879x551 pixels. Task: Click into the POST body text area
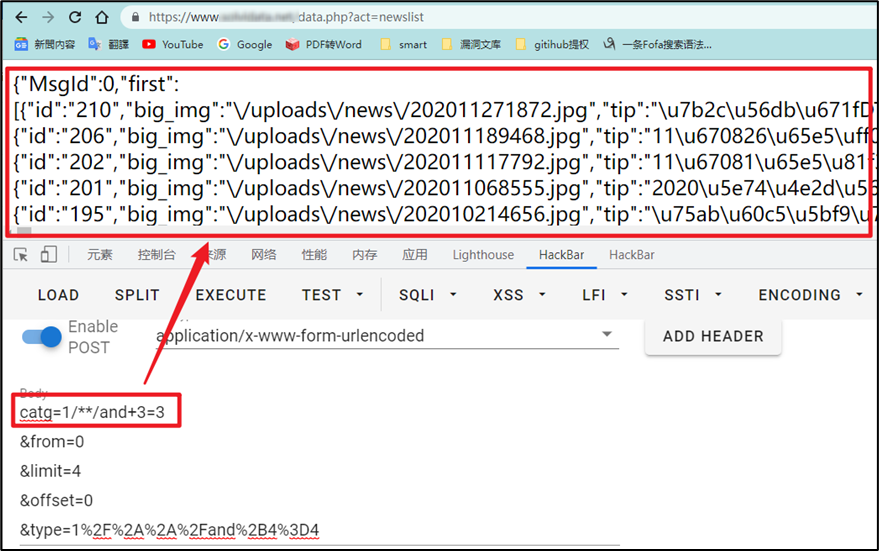(x=320, y=471)
